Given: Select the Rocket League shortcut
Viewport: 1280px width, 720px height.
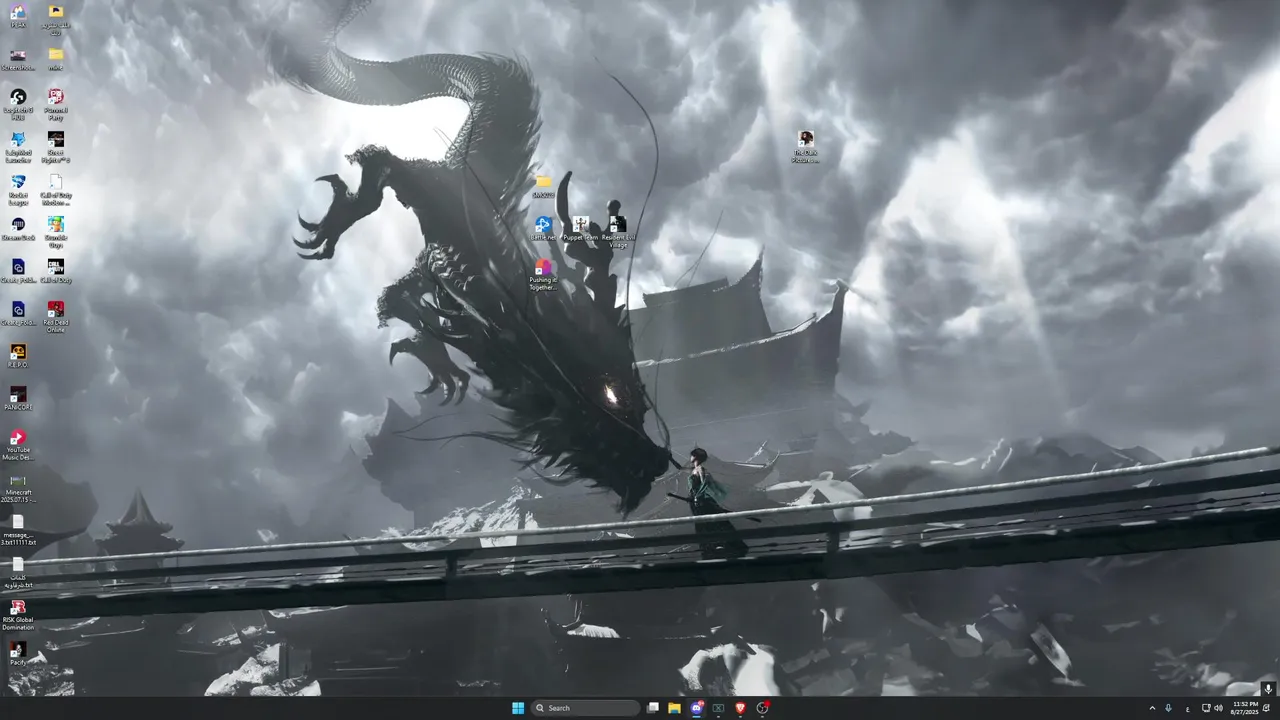Looking at the screenshot, I should pos(18,188).
